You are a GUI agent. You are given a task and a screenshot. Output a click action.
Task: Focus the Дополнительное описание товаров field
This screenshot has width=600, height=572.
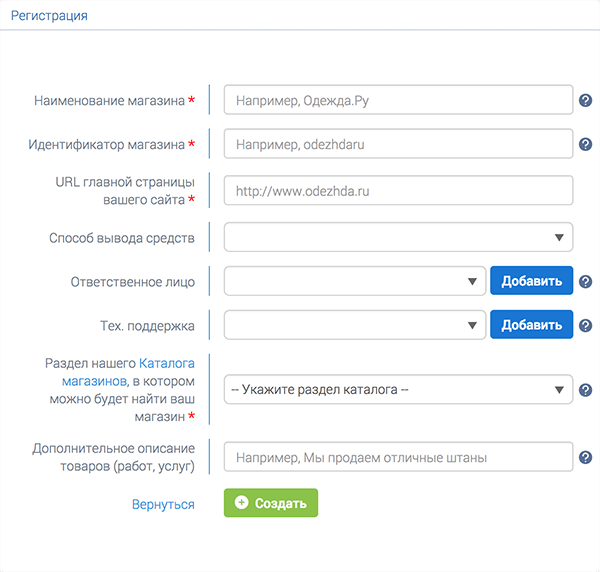click(398, 457)
